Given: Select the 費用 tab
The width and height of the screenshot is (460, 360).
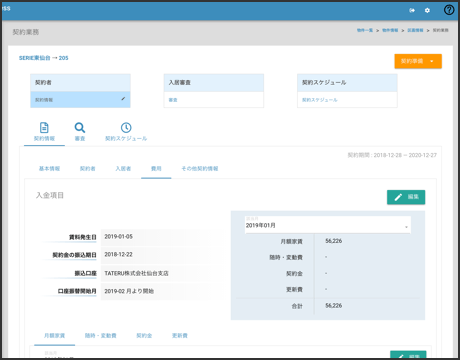Looking at the screenshot, I should tap(156, 169).
